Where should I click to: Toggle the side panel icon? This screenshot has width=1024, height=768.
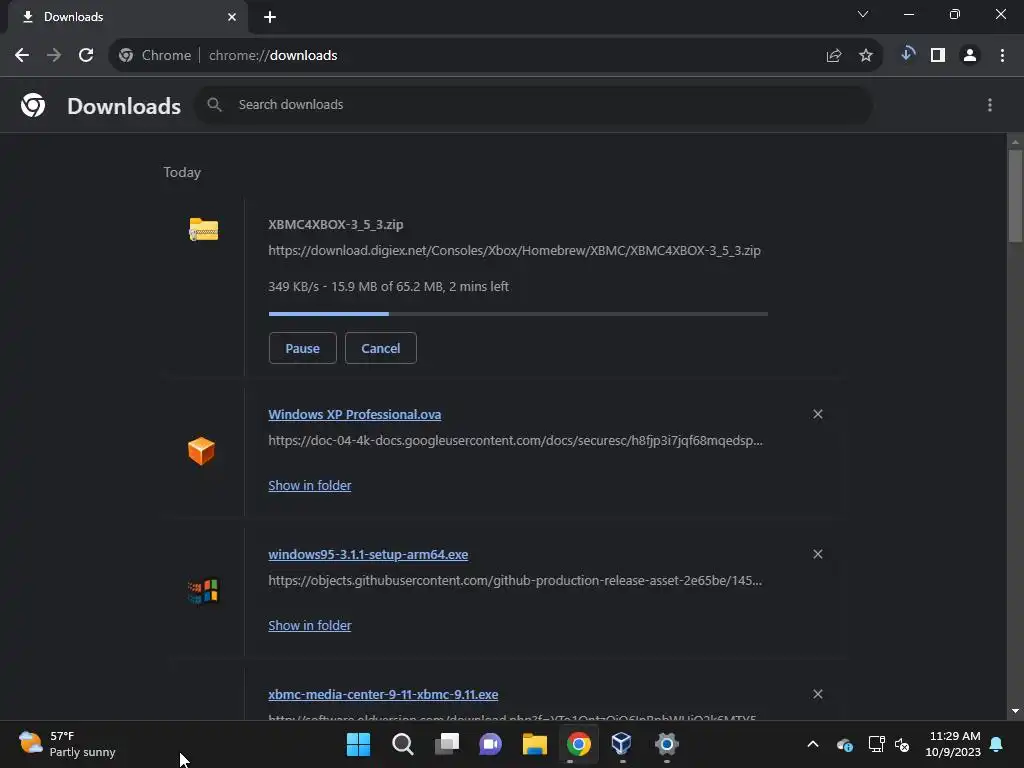click(x=938, y=56)
